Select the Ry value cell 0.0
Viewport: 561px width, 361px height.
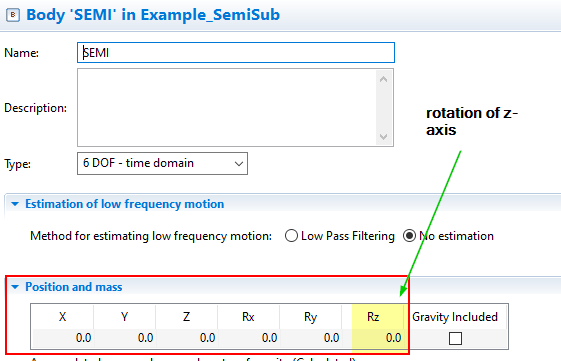click(x=310, y=338)
